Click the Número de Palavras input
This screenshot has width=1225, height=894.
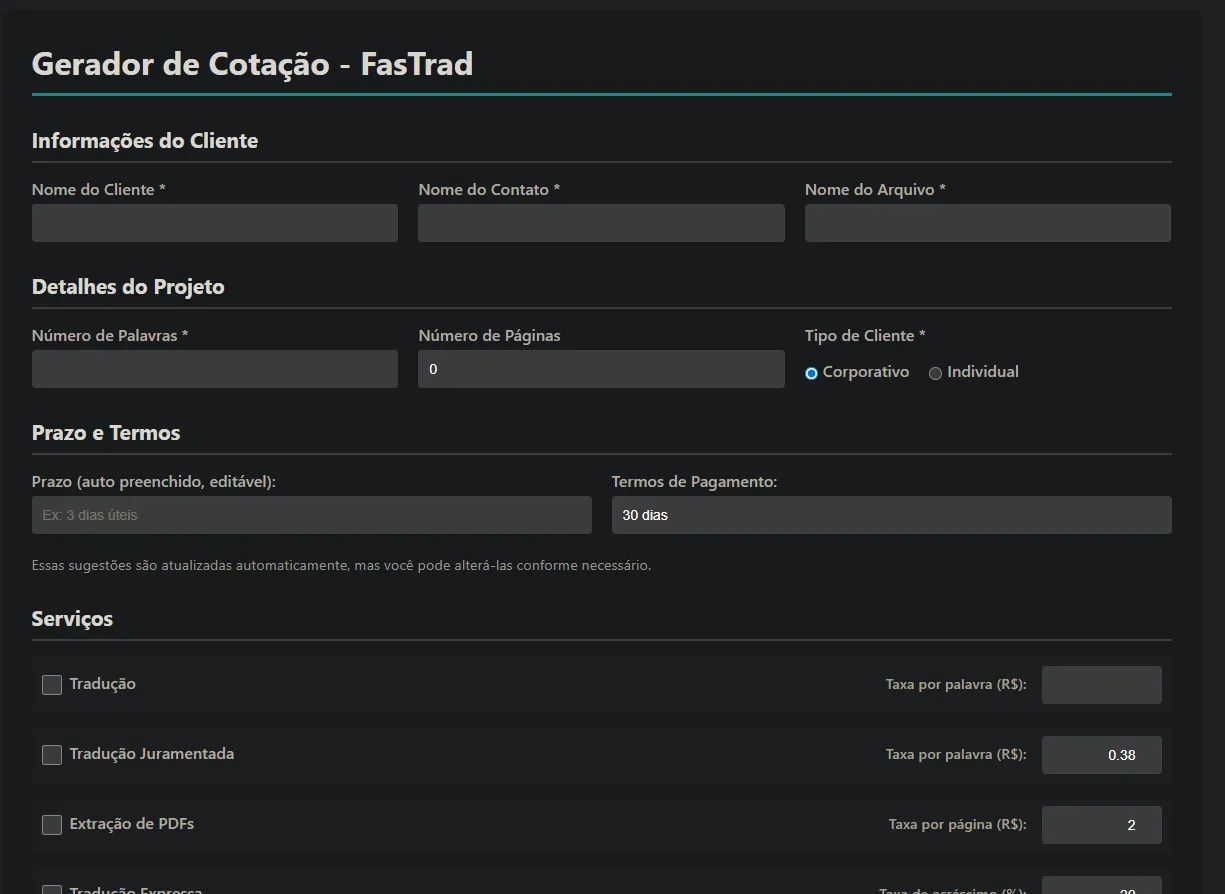click(x=215, y=369)
